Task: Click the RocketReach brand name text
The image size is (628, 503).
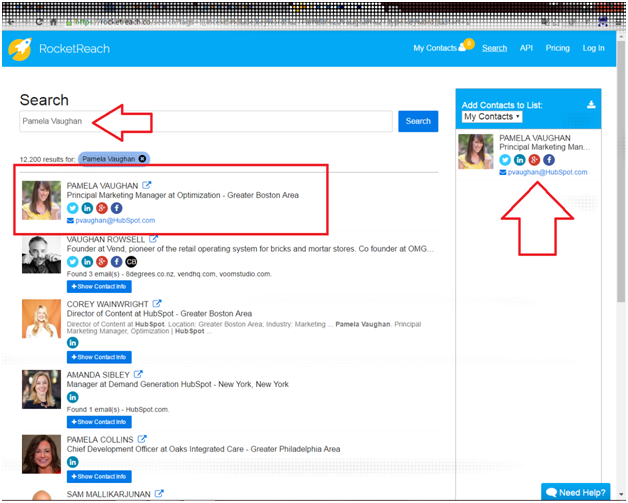Action: [x=74, y=49]
